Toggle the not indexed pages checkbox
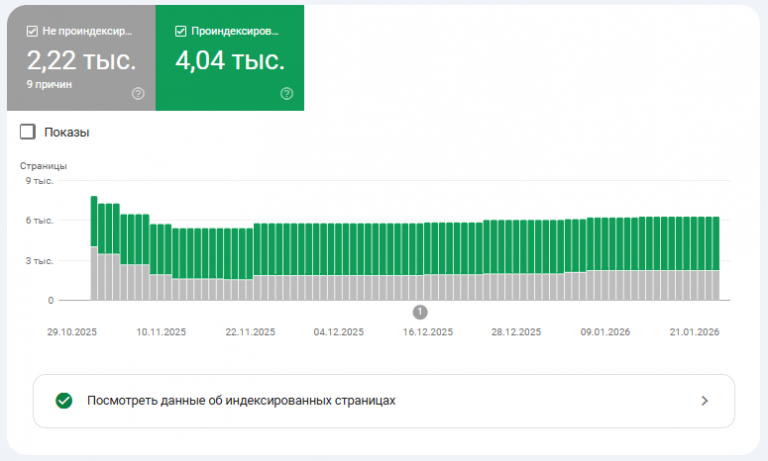Image resolution: width=768 pixels, height=461 pixels. [x=32, y=31]
